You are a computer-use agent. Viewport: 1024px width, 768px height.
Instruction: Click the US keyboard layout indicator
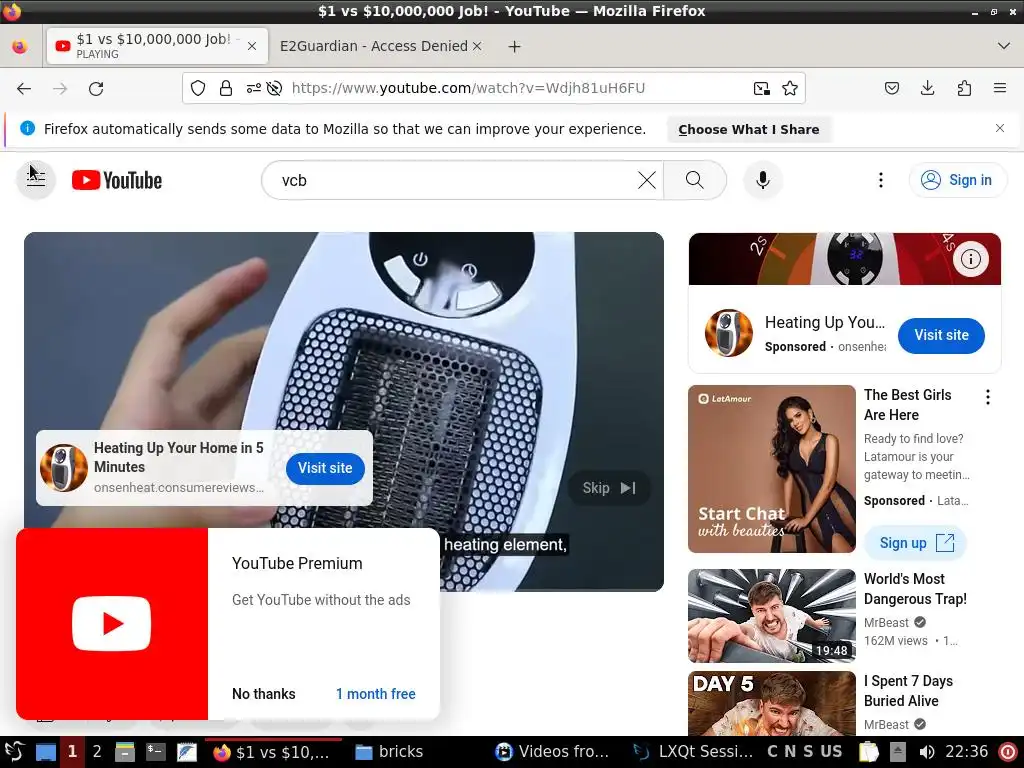click(x=831, y=752)
